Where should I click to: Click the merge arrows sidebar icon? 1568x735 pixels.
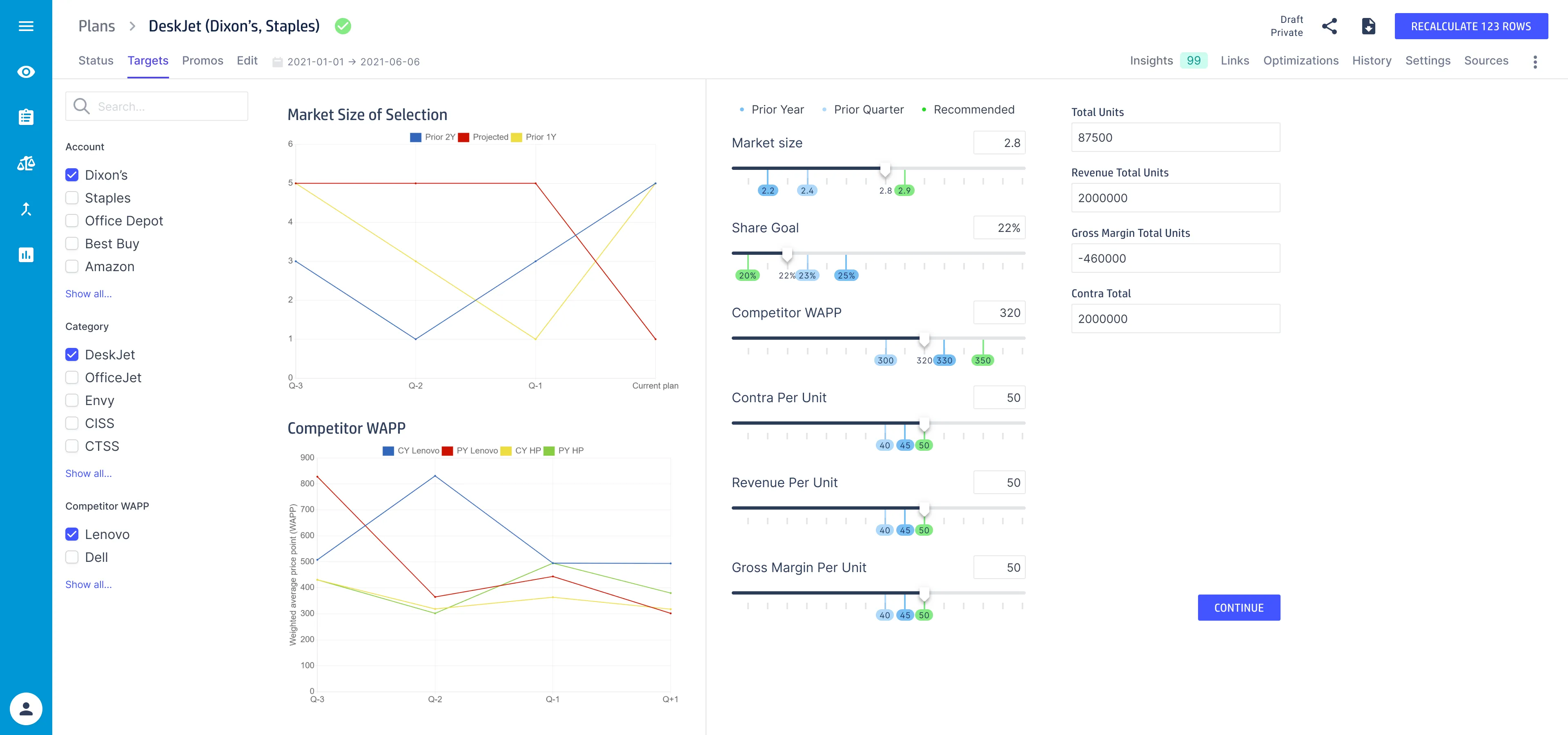pyautogui.click(x=26, y=209)
